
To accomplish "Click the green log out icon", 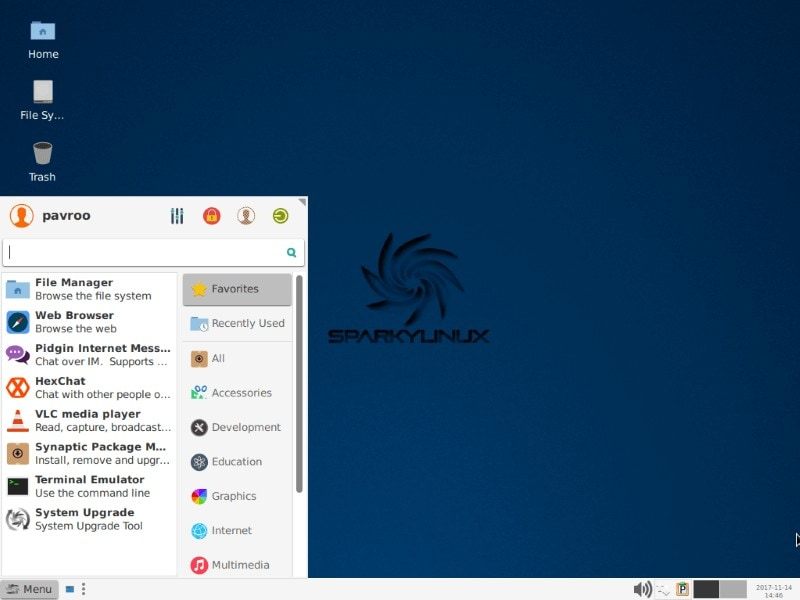I will point(281,216).
